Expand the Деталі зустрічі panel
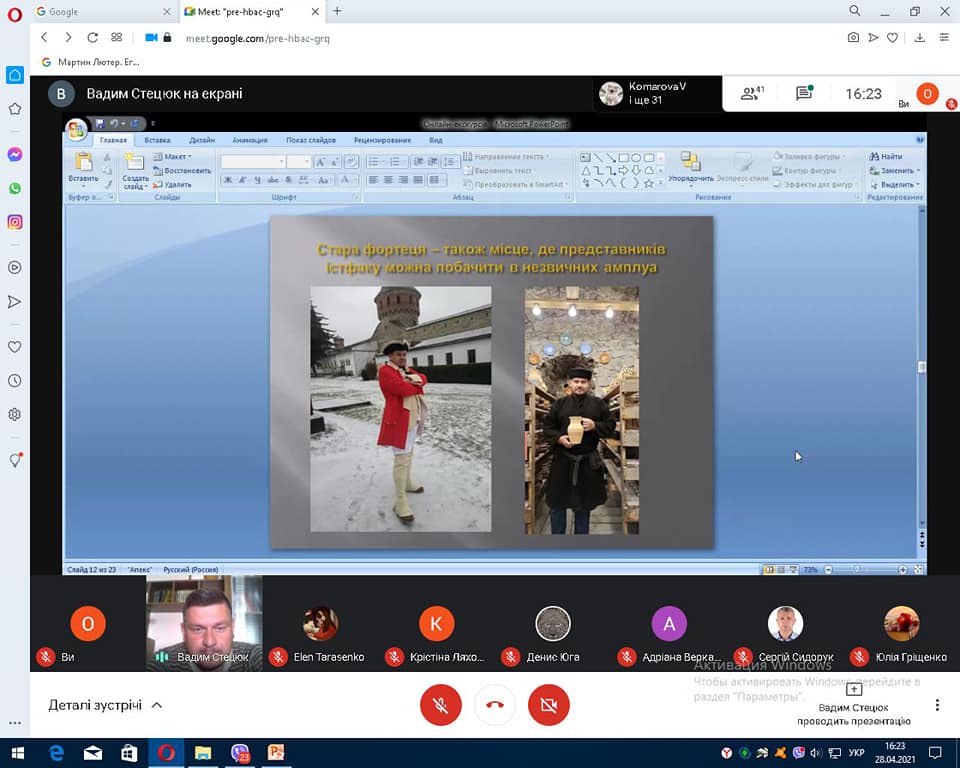 (x=105, y=705)
